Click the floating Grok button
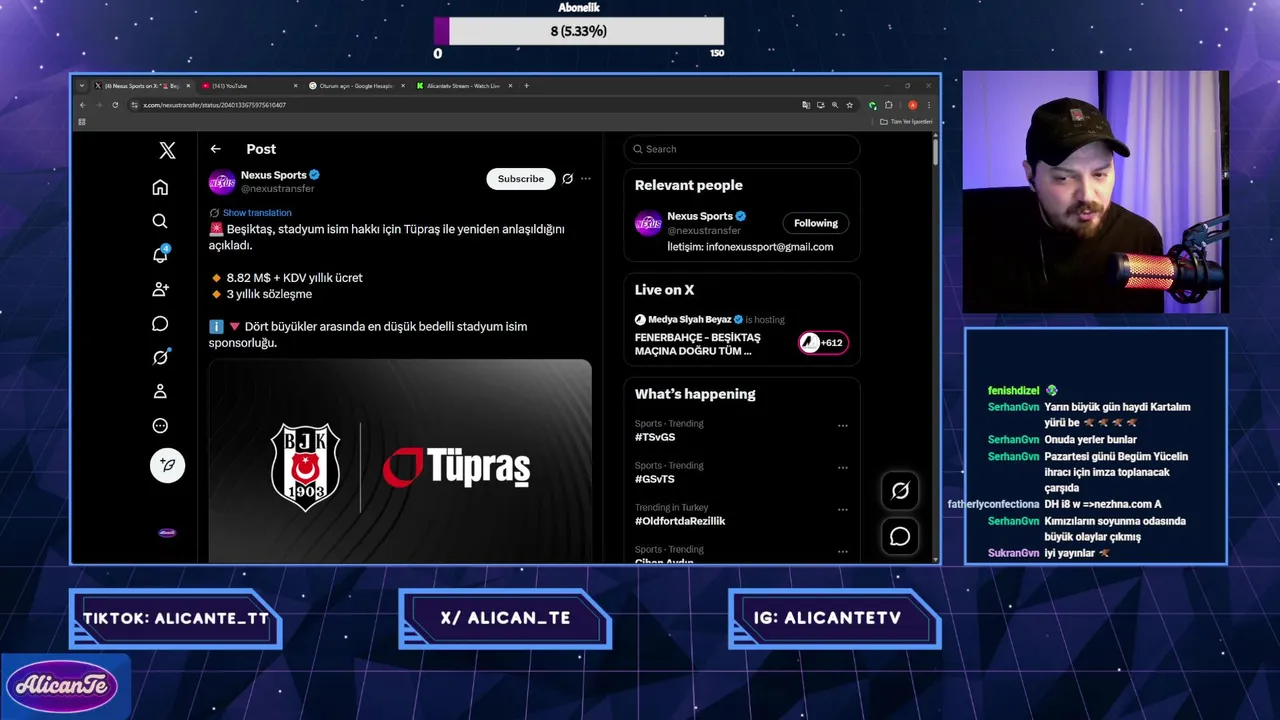1280x720 pixels. (x=900, y=490)
